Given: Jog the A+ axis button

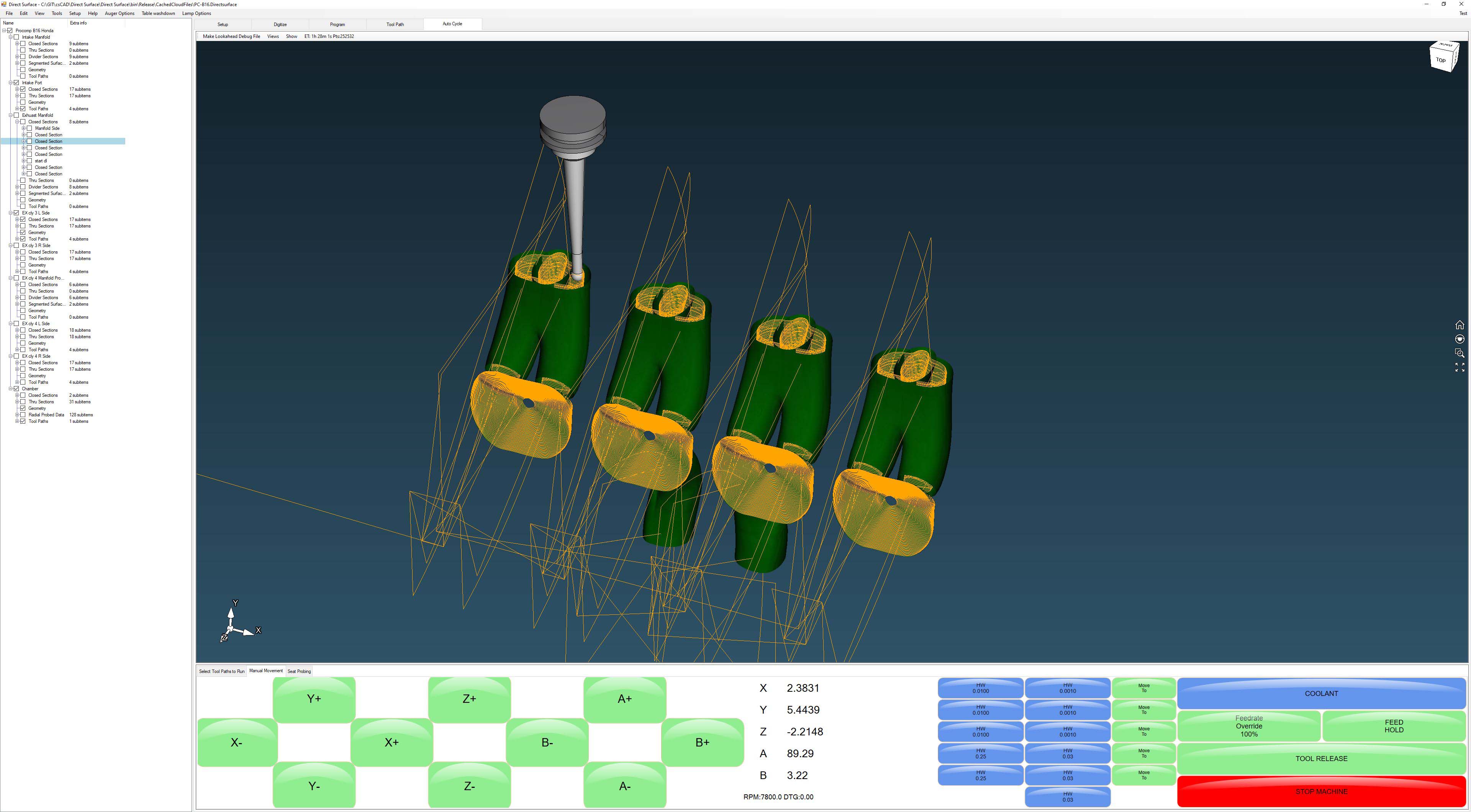Looking at the screenshot, I should point(625,699).
